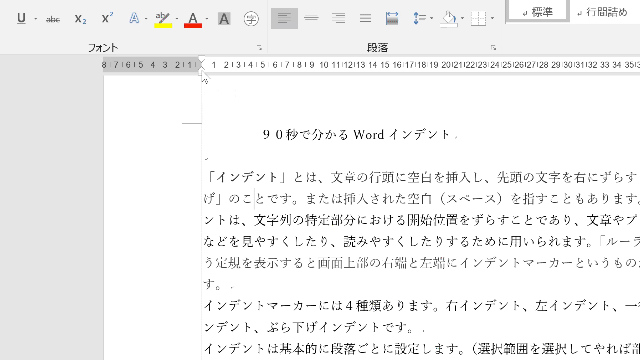
Task: Apply text effects and typography
Action: click(x=134, y=18)
